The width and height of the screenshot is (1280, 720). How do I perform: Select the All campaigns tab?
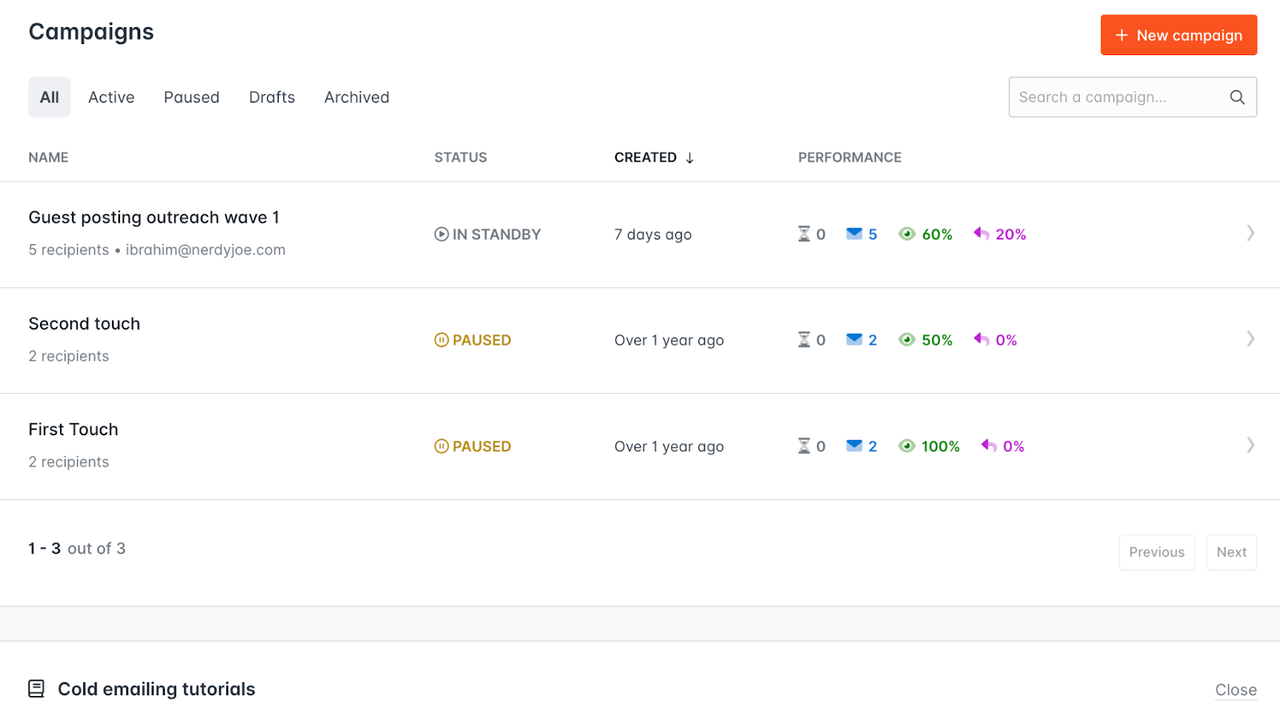(x=49, y=97)
